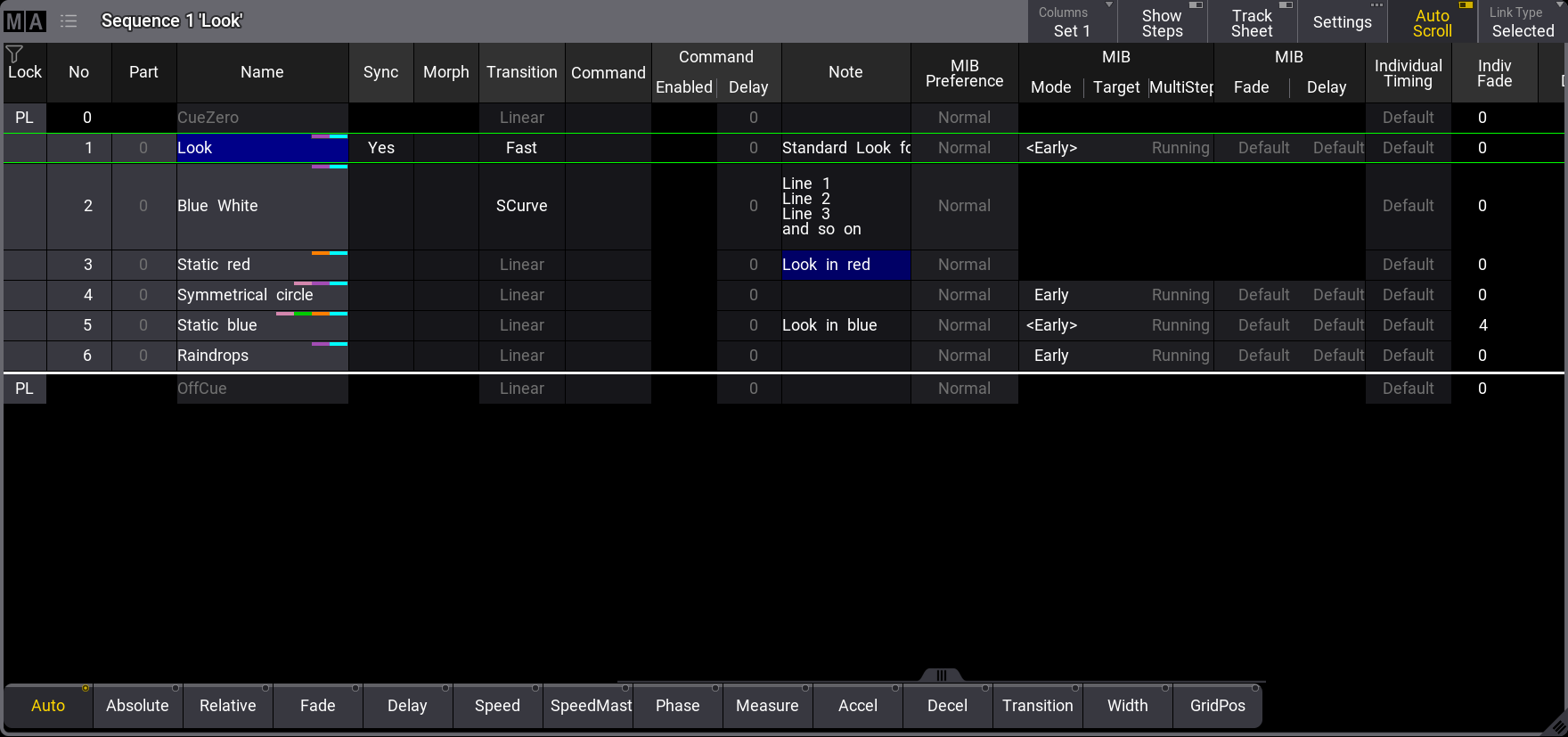Select the Phase layer tab

tap(677, 706)
